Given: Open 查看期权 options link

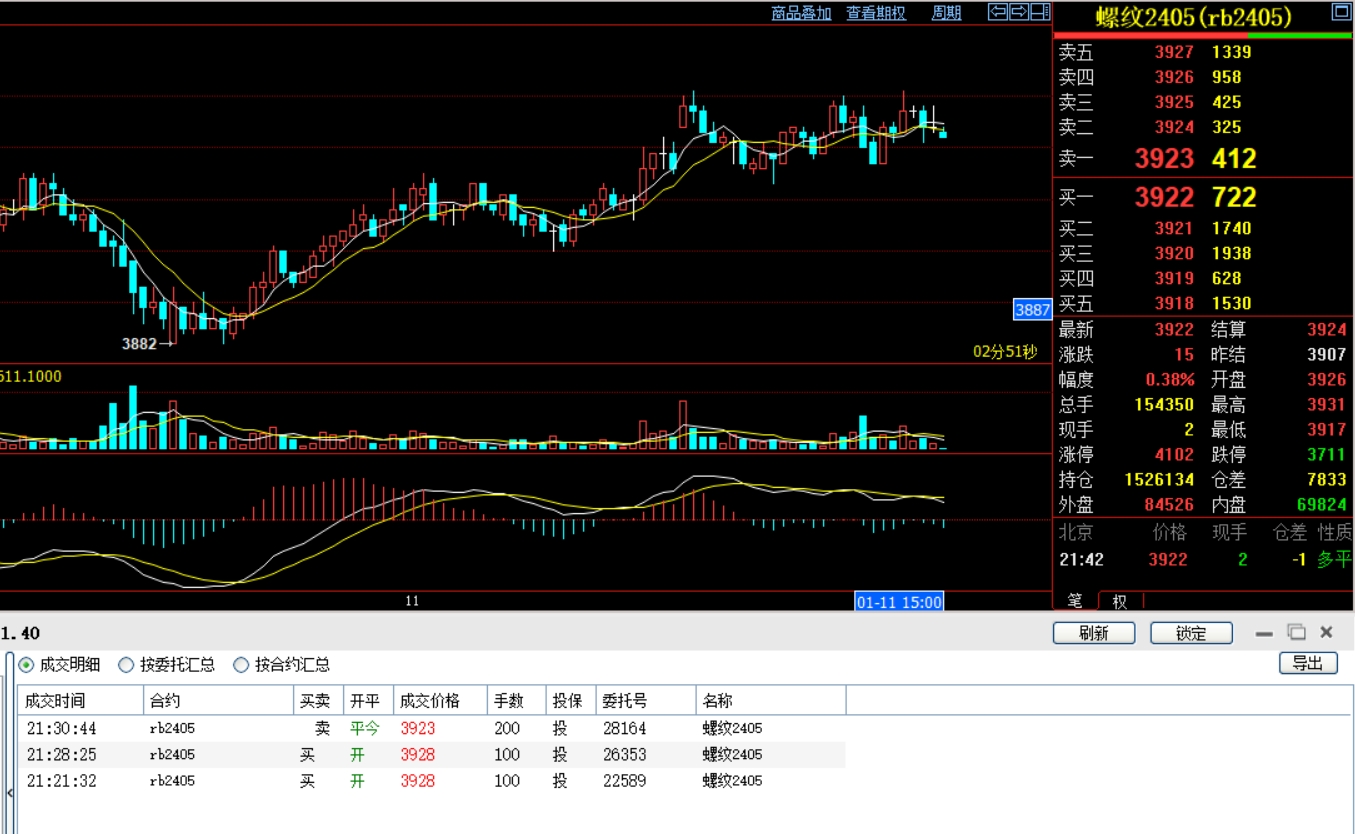Looking at the screenshot, I should coord(876,13).
